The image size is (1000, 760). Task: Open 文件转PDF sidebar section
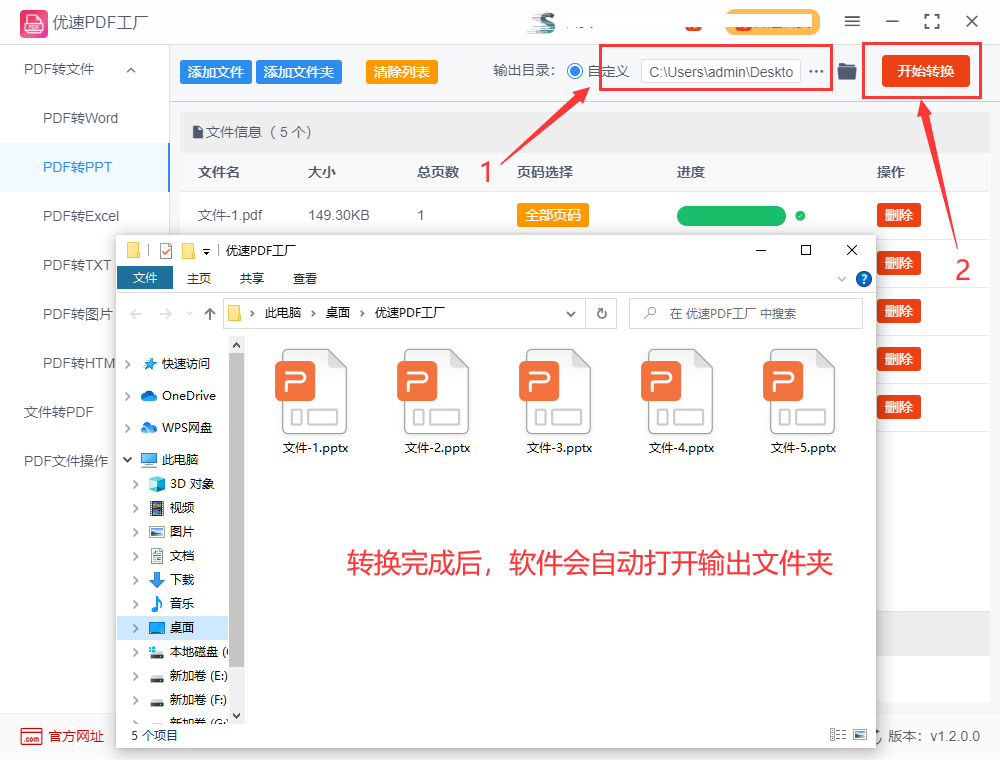pos(59,412)
